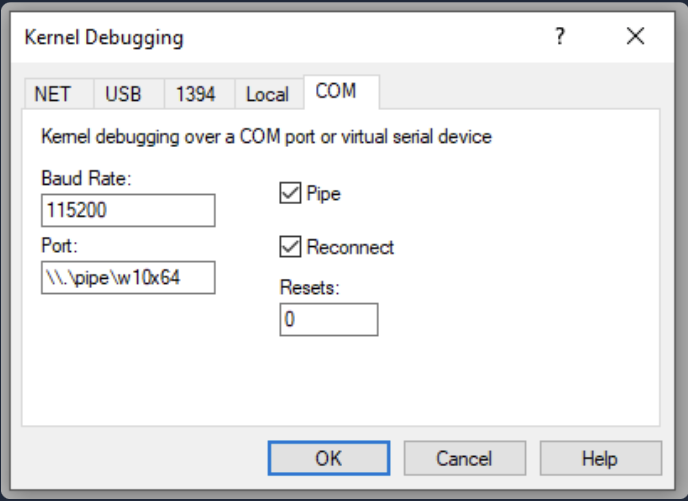Click the question mark help icon in title bar
This screenshot has height=501, width=688.
point(560,38)
